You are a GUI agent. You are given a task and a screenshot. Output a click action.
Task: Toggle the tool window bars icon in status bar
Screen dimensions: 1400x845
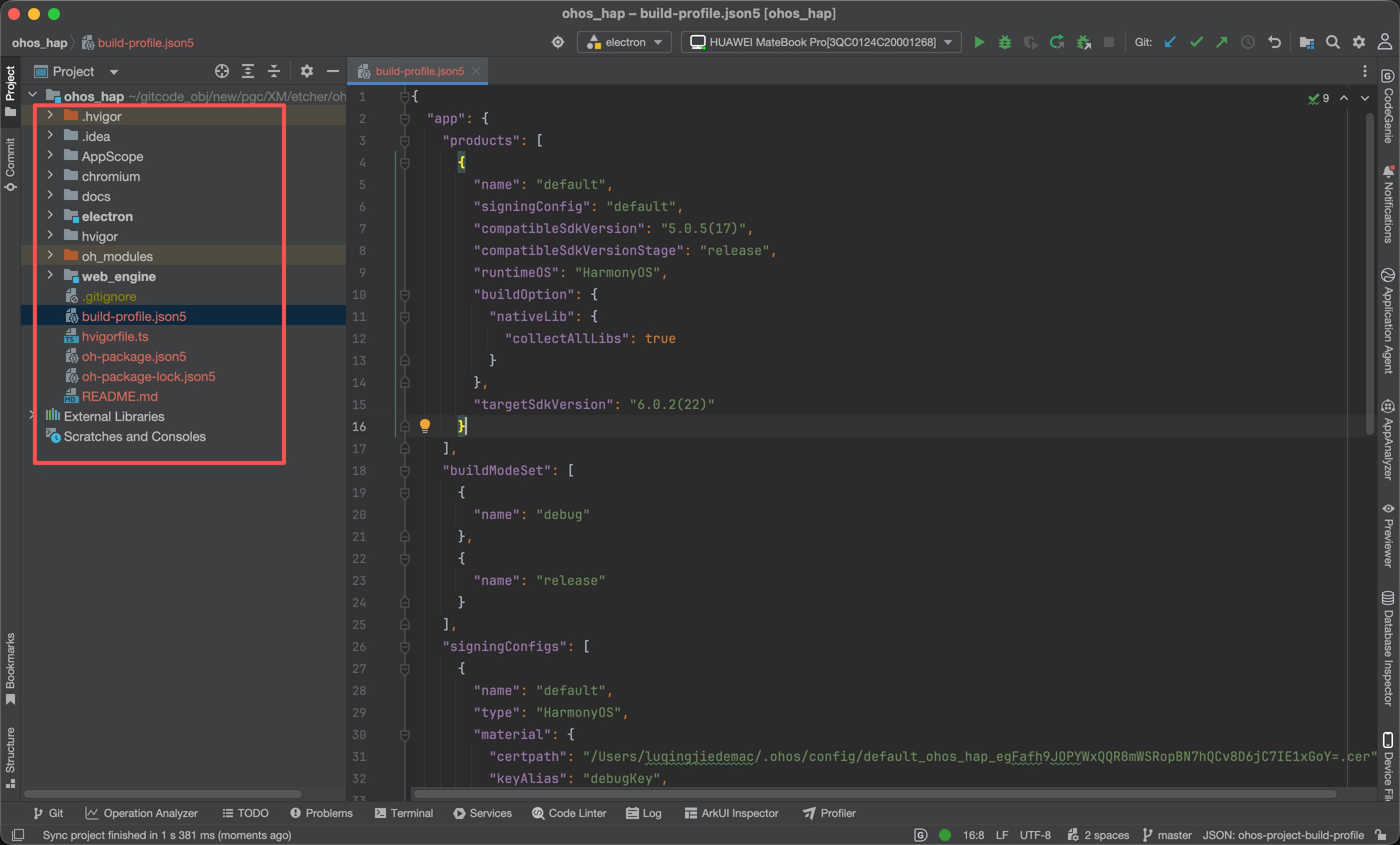[x=18, y=835]
